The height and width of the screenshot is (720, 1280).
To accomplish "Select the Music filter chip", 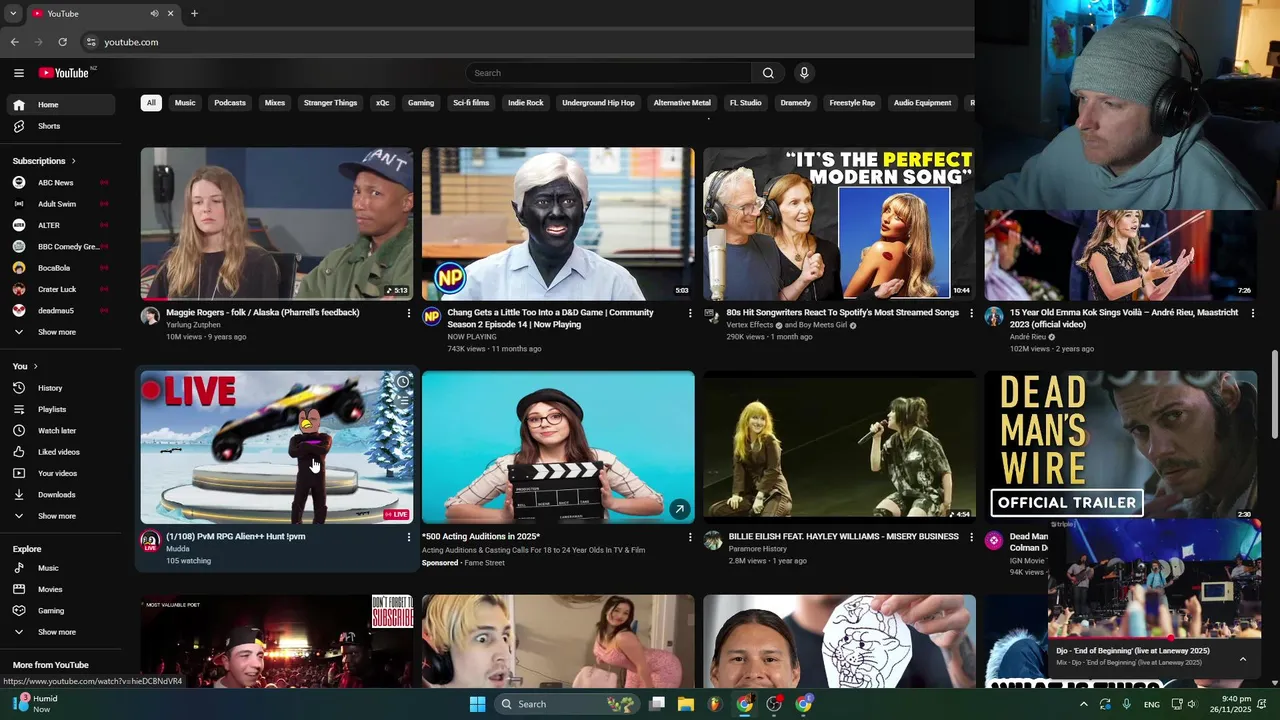I will coord(185,103).
